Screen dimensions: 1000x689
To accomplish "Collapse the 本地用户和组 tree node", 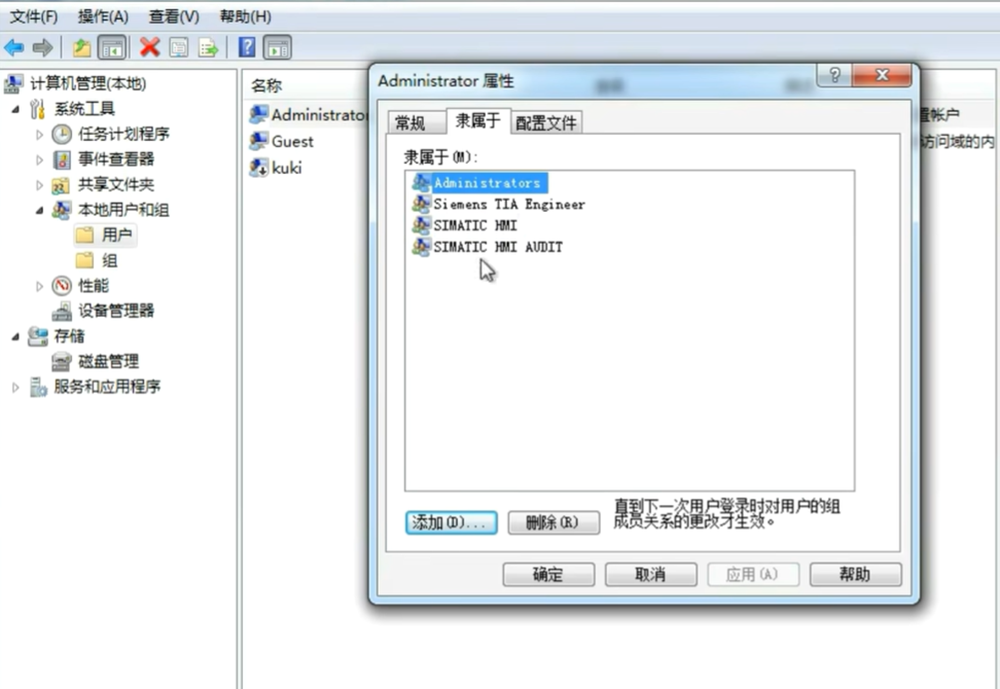I will 40,210.
